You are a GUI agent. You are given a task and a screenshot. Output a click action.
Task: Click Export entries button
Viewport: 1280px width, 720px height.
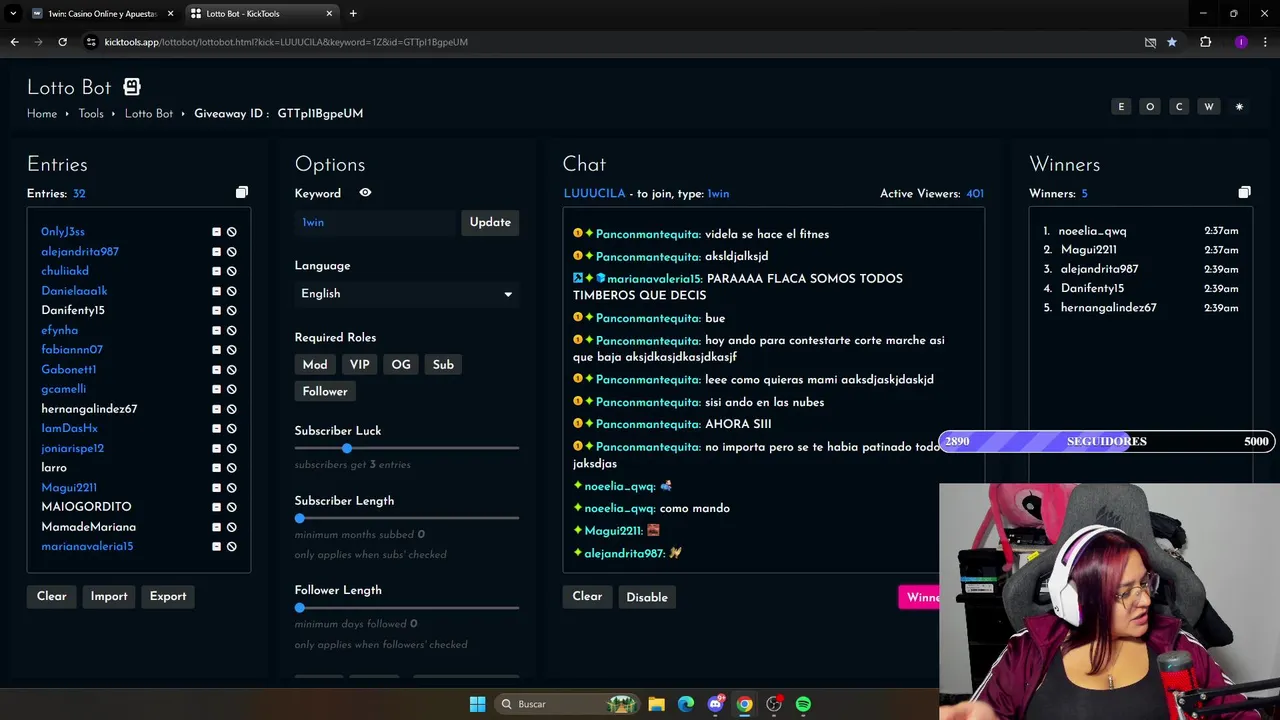click(x=168, y=596)
